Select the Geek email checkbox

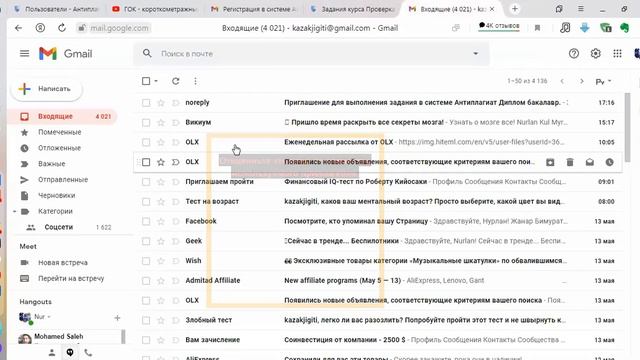(x=146, y=241)
